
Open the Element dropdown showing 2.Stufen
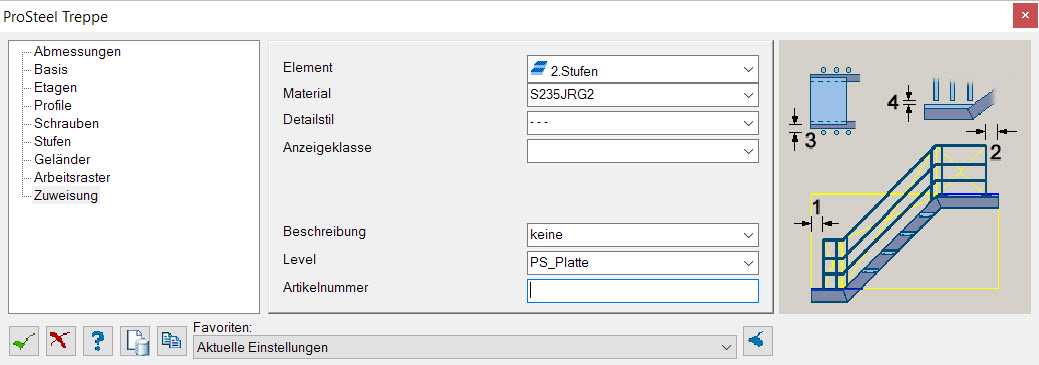pyautogui.click(x=642, y=69)
